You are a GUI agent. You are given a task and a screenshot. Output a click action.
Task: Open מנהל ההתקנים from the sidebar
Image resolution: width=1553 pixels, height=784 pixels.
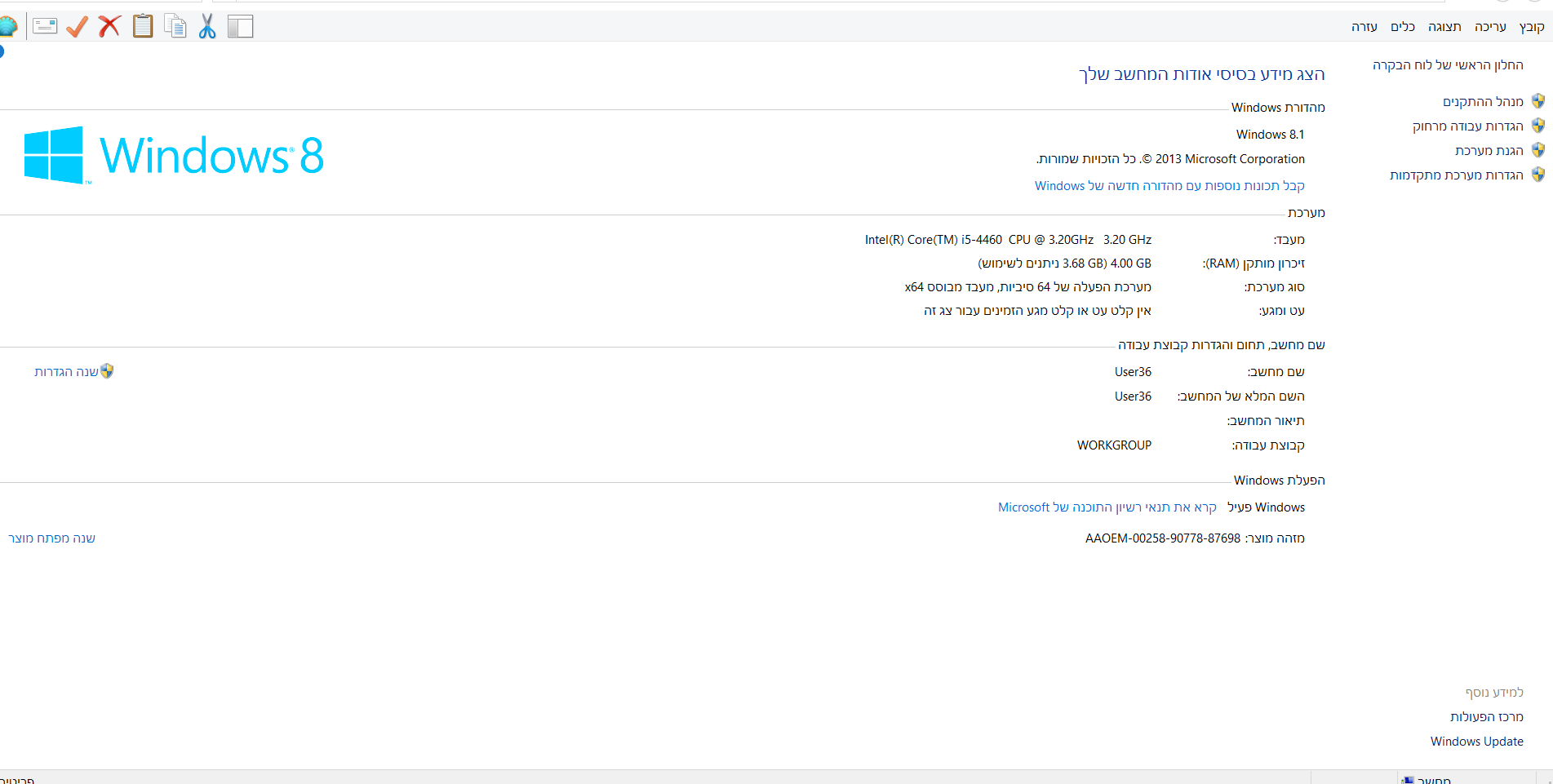point(1483,102)
